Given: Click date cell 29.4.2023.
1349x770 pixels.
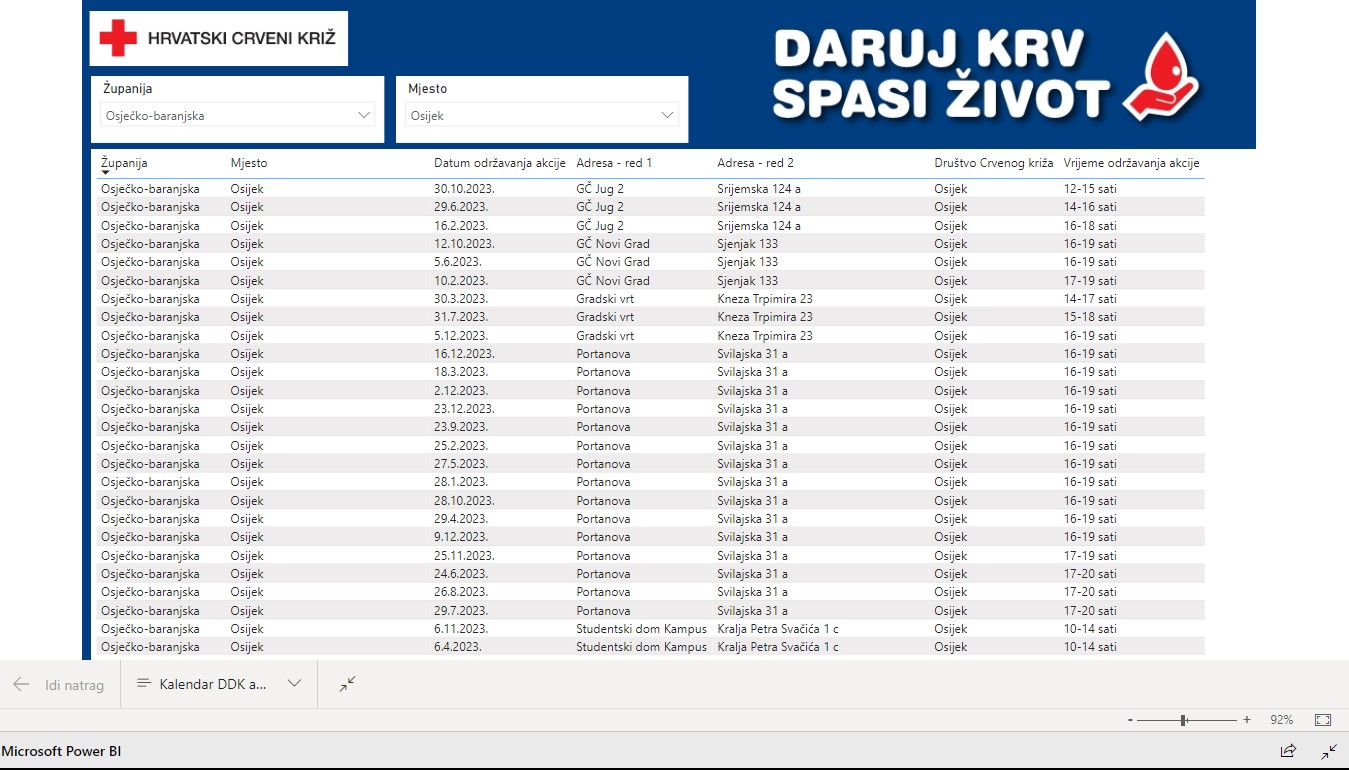Looking at the screenshot, I should [461, 519].
